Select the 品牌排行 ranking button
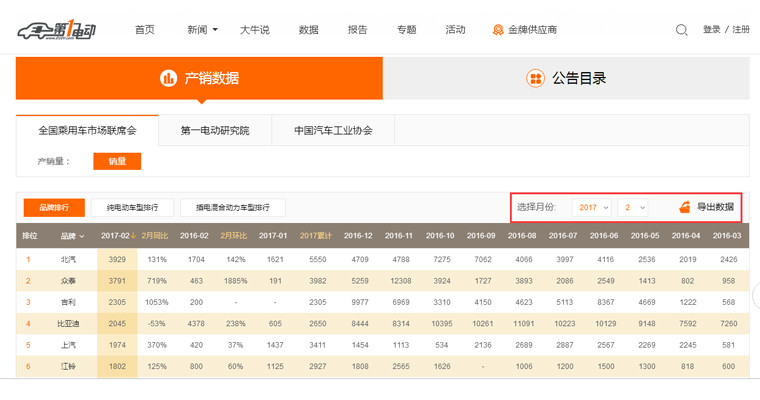The image size is (760, 400). [x=54, y=208]
